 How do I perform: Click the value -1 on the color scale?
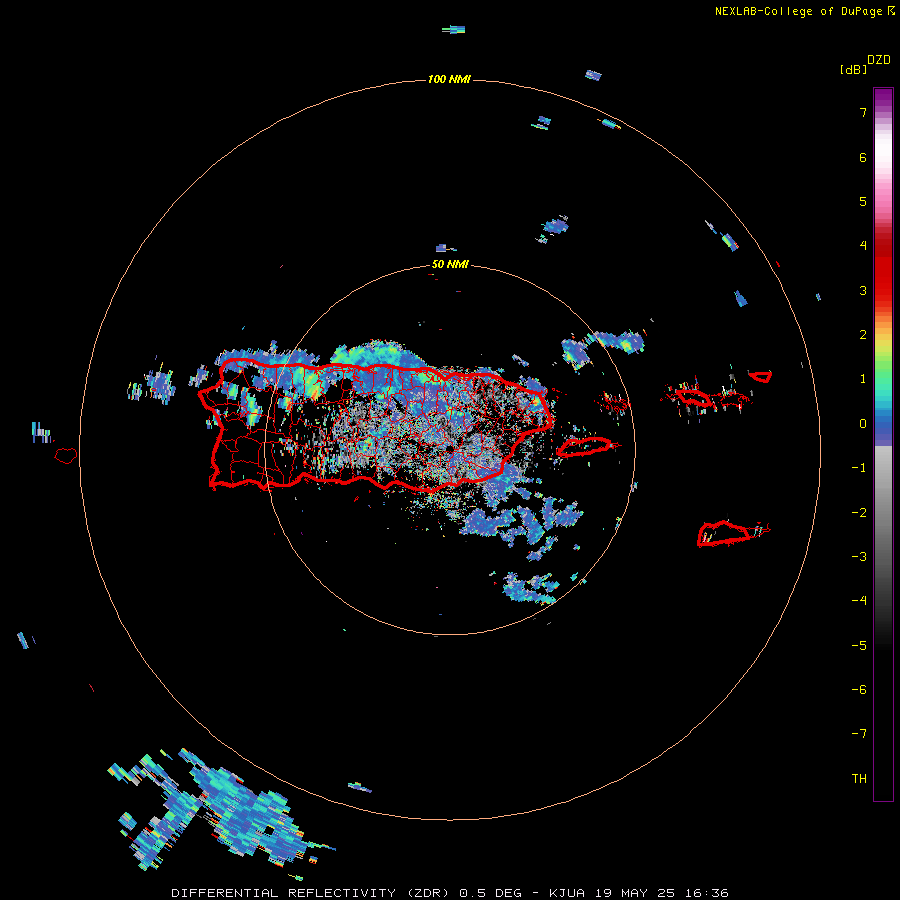point(859,468)
